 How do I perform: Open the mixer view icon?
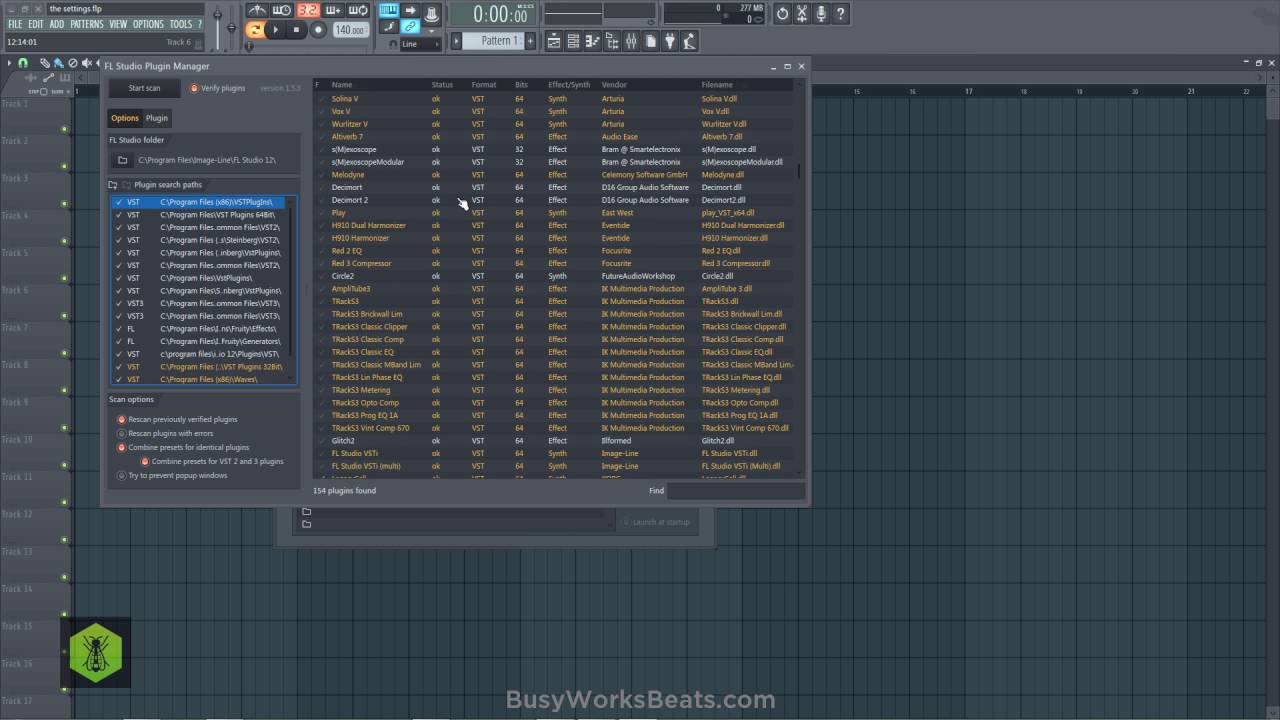(631, 41)
